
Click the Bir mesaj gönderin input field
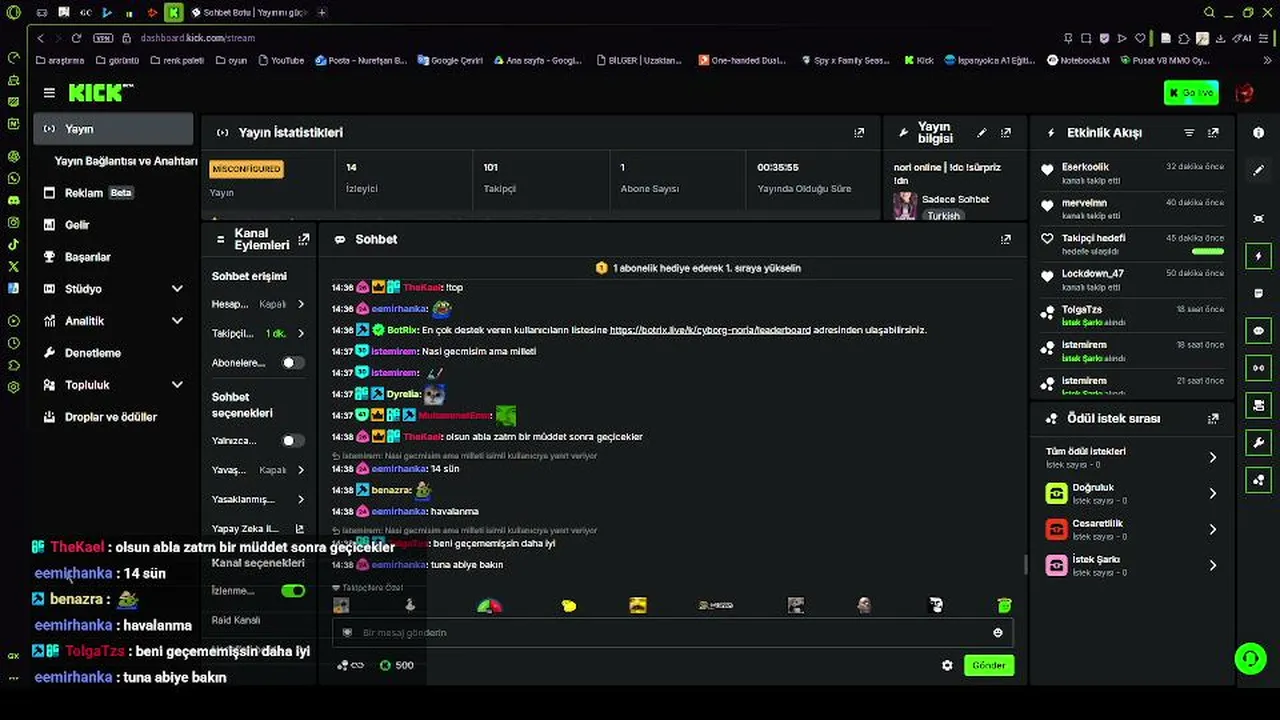[672, 632]
